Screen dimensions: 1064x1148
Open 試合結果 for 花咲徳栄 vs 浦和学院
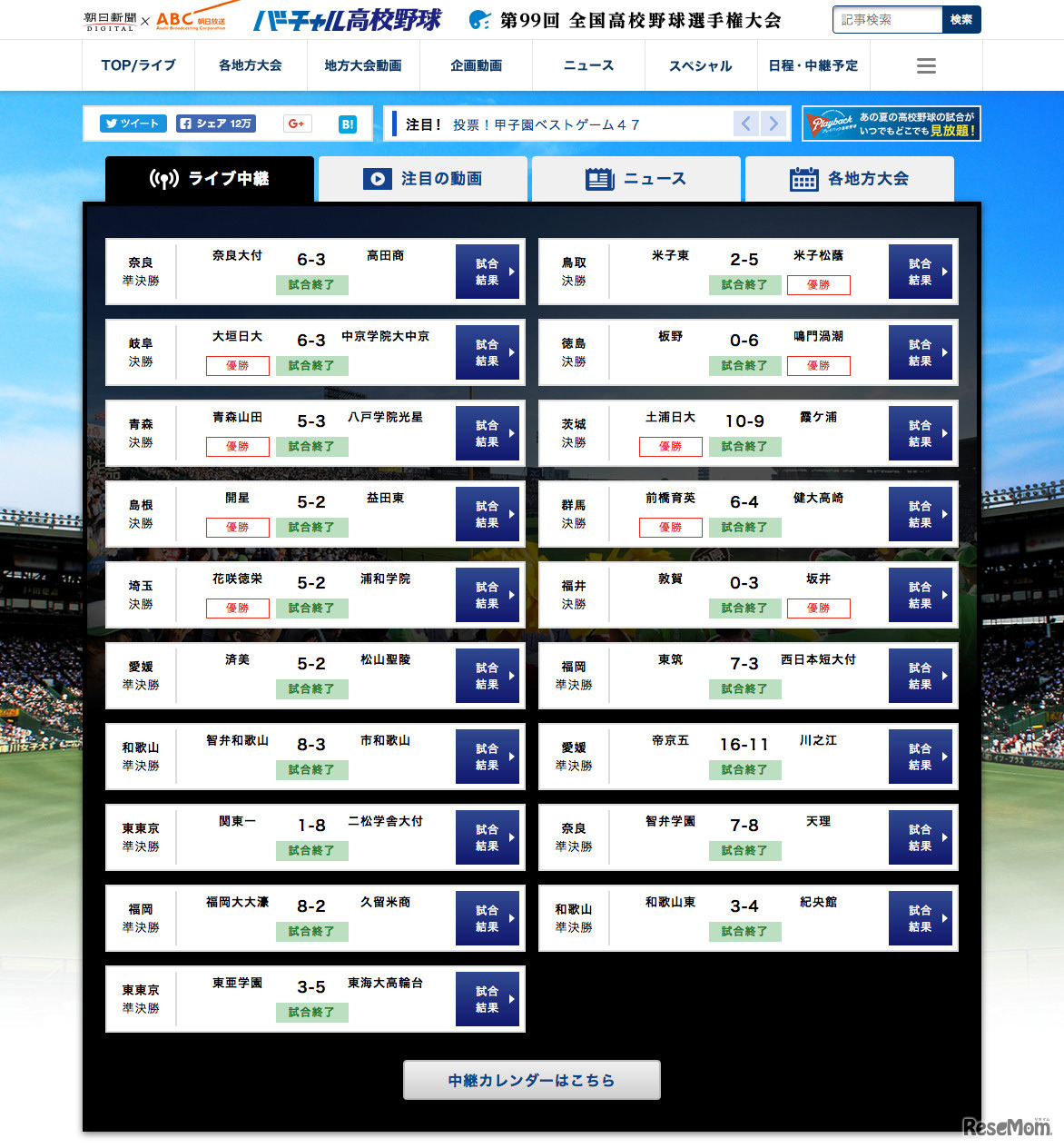(488, 595)
